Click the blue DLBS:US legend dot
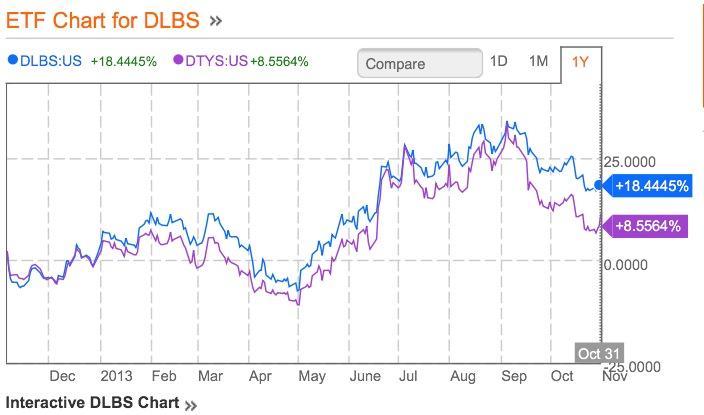The image size is (704, 415). pos(12,61)
